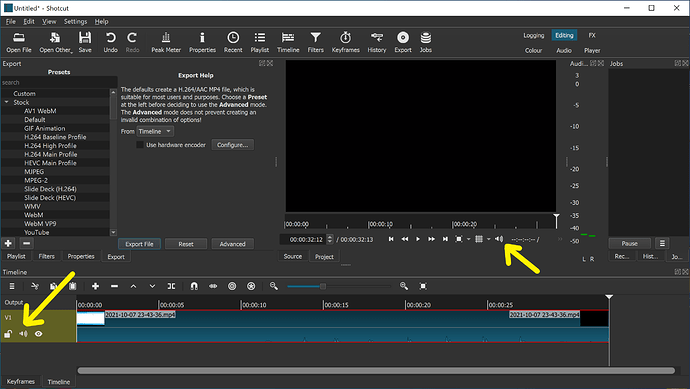Zoom in the timeline with magnifier plus
690x389 pixels.
click(x=404, y=286)
